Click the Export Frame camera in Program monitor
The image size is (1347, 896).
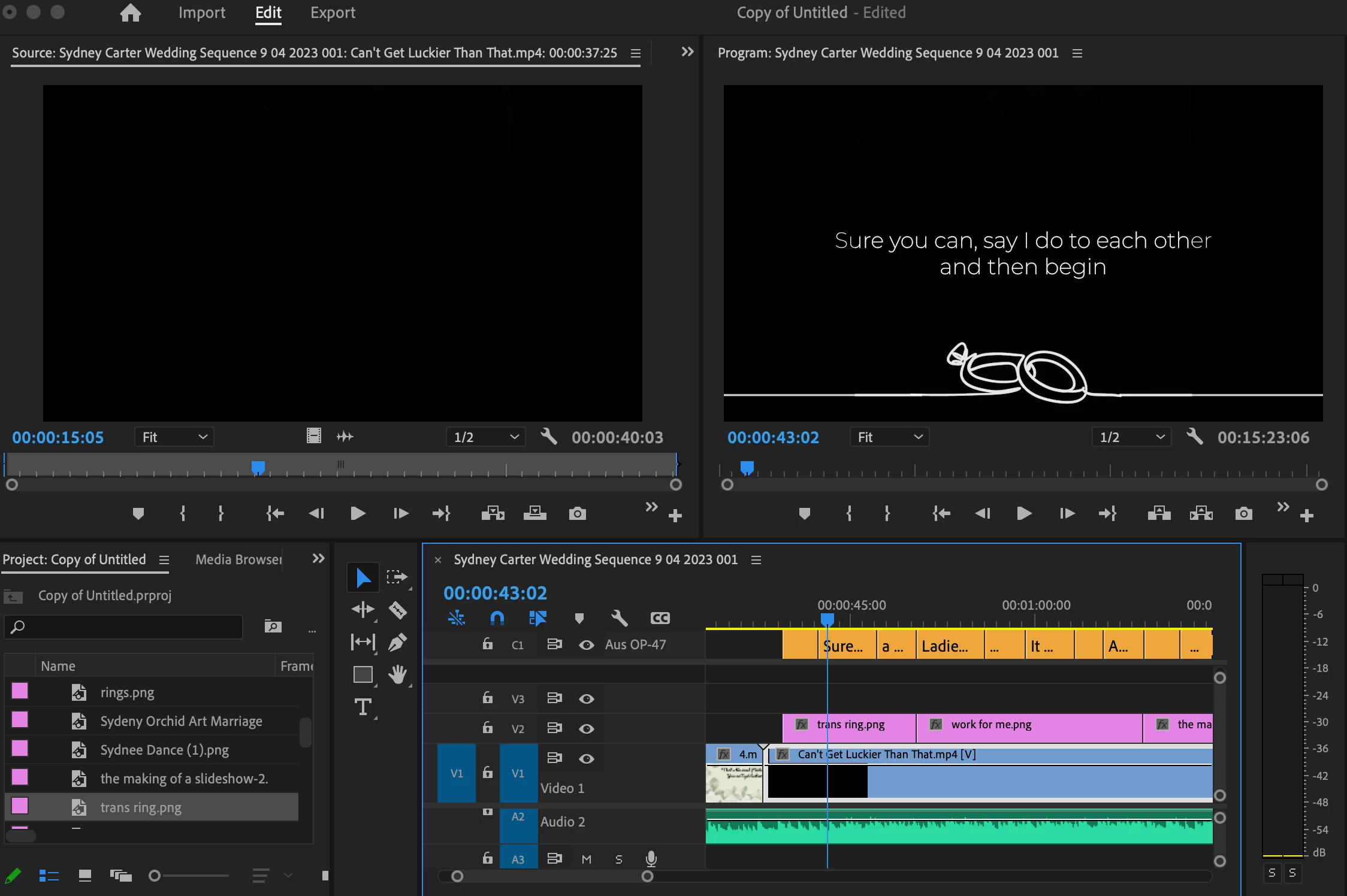click(x=1243, y=513)
